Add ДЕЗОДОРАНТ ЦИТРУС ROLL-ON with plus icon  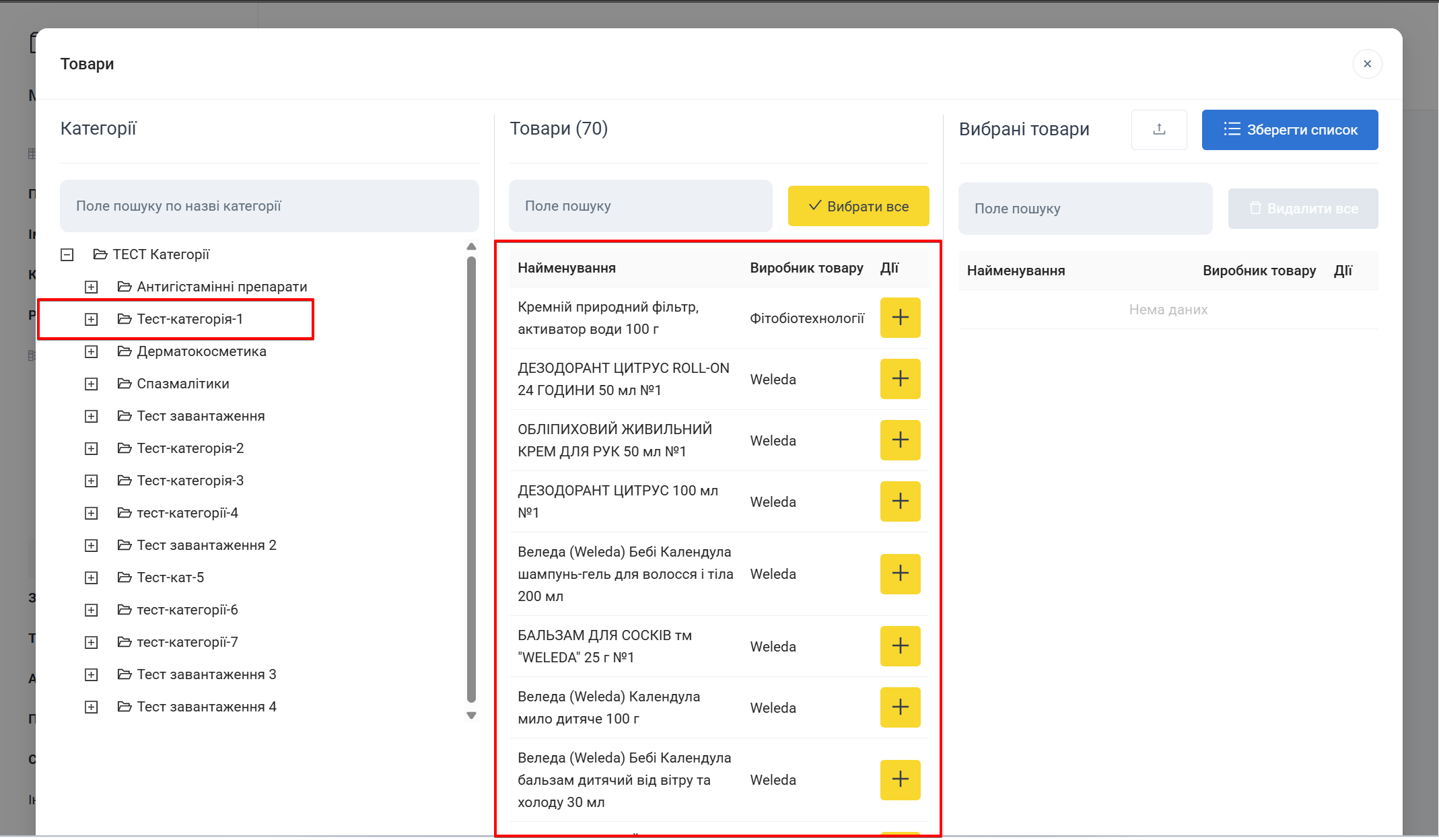[x=900, y=379]
